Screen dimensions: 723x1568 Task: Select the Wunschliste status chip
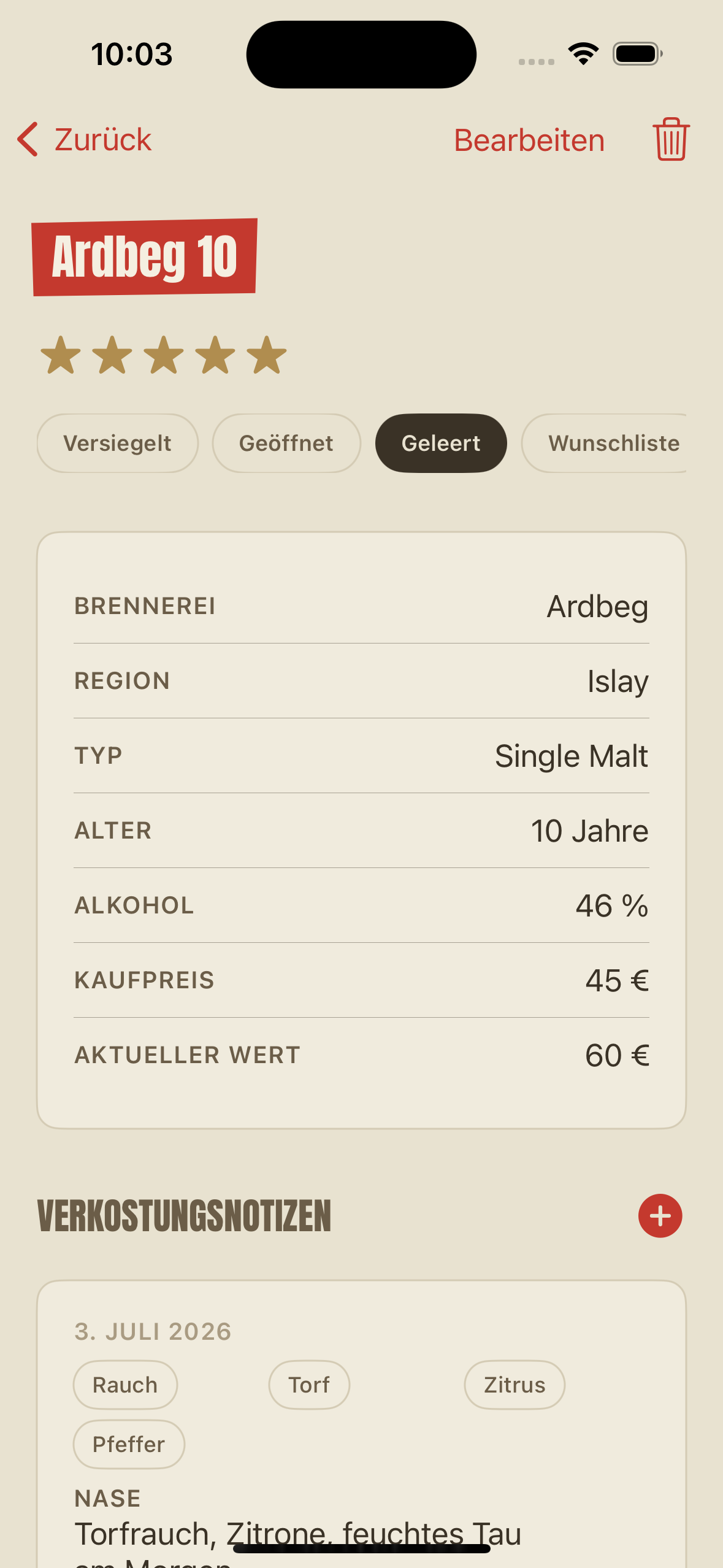point(604,443)
